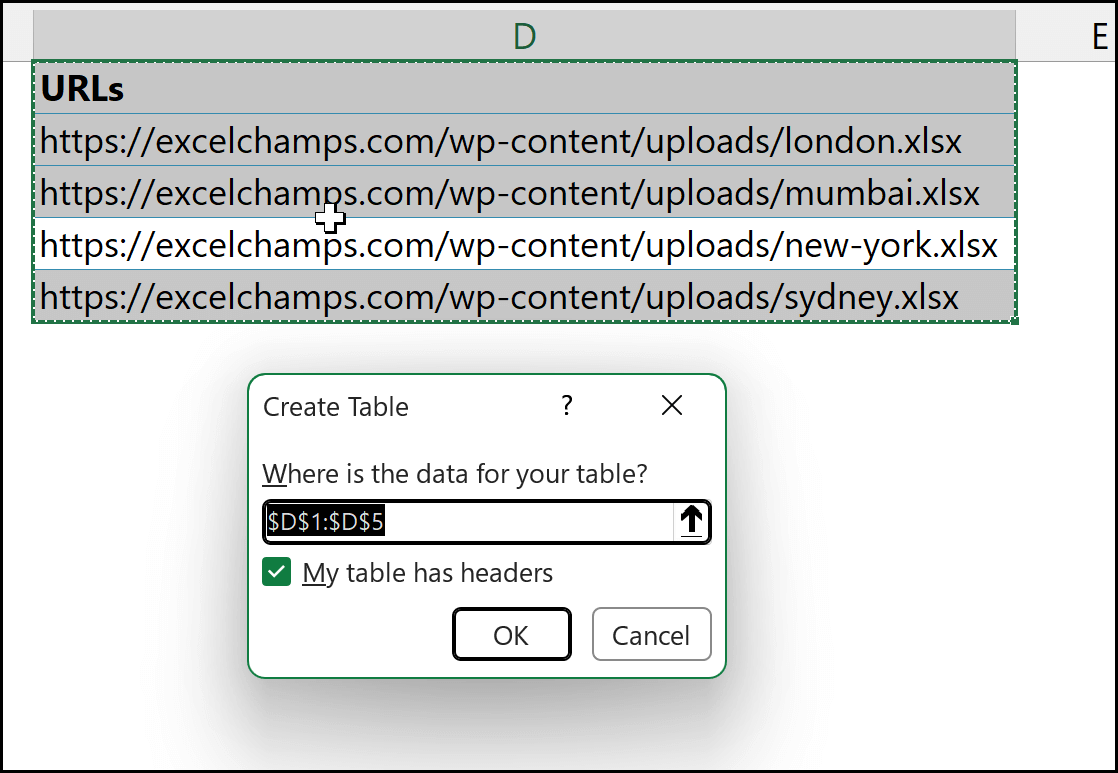Click the collapse dialog range selector arrow
The image size is (1118, 773).
pos(691,521)
